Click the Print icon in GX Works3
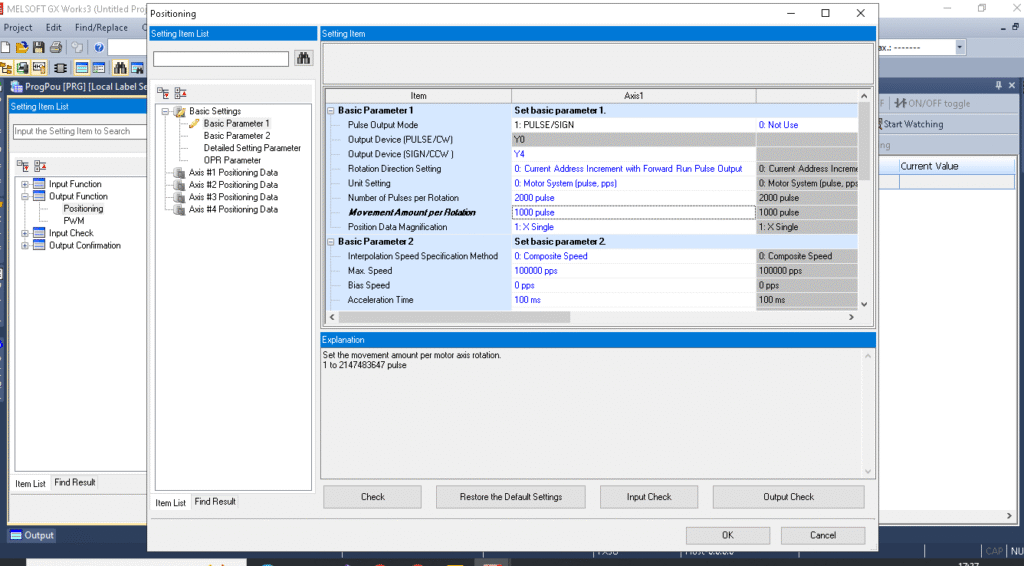This screenshot has width=1024, height=566. click(56, 47)
